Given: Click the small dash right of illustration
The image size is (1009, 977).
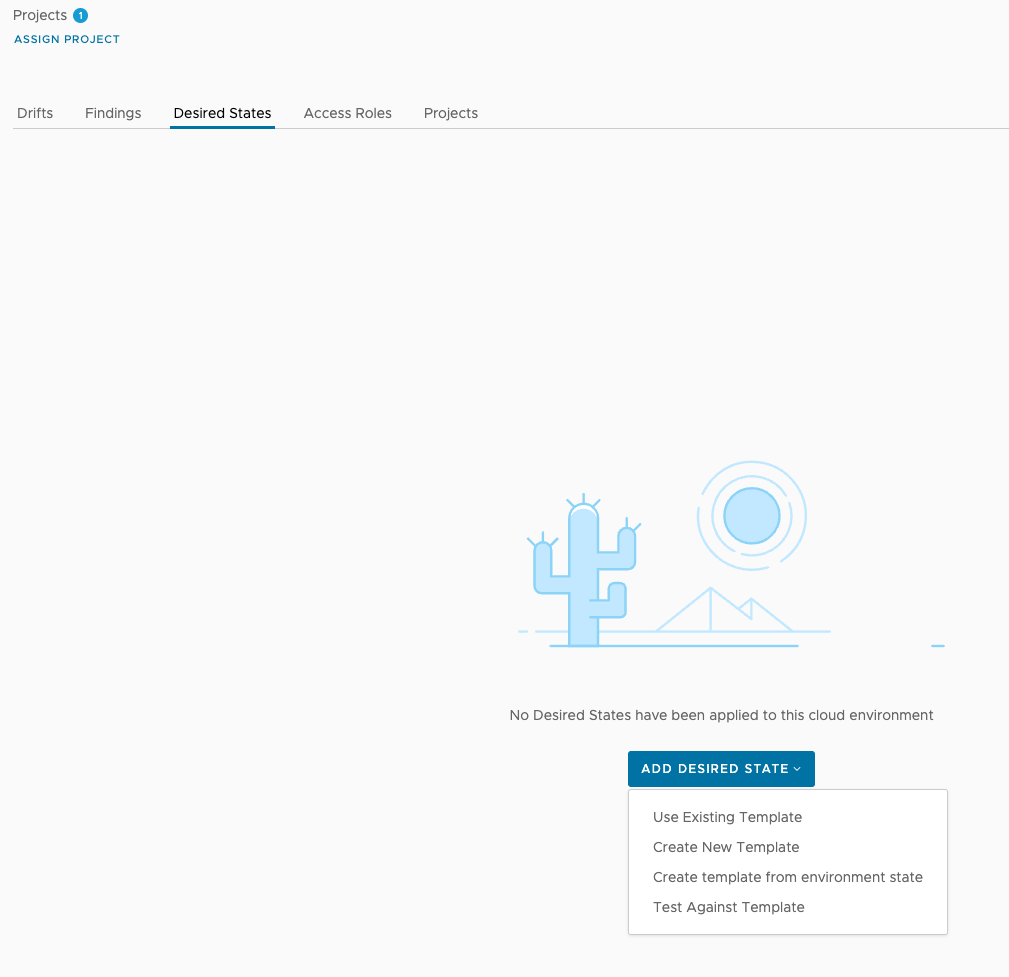Looking at the screenshot, I should click(x=938, y=646).
